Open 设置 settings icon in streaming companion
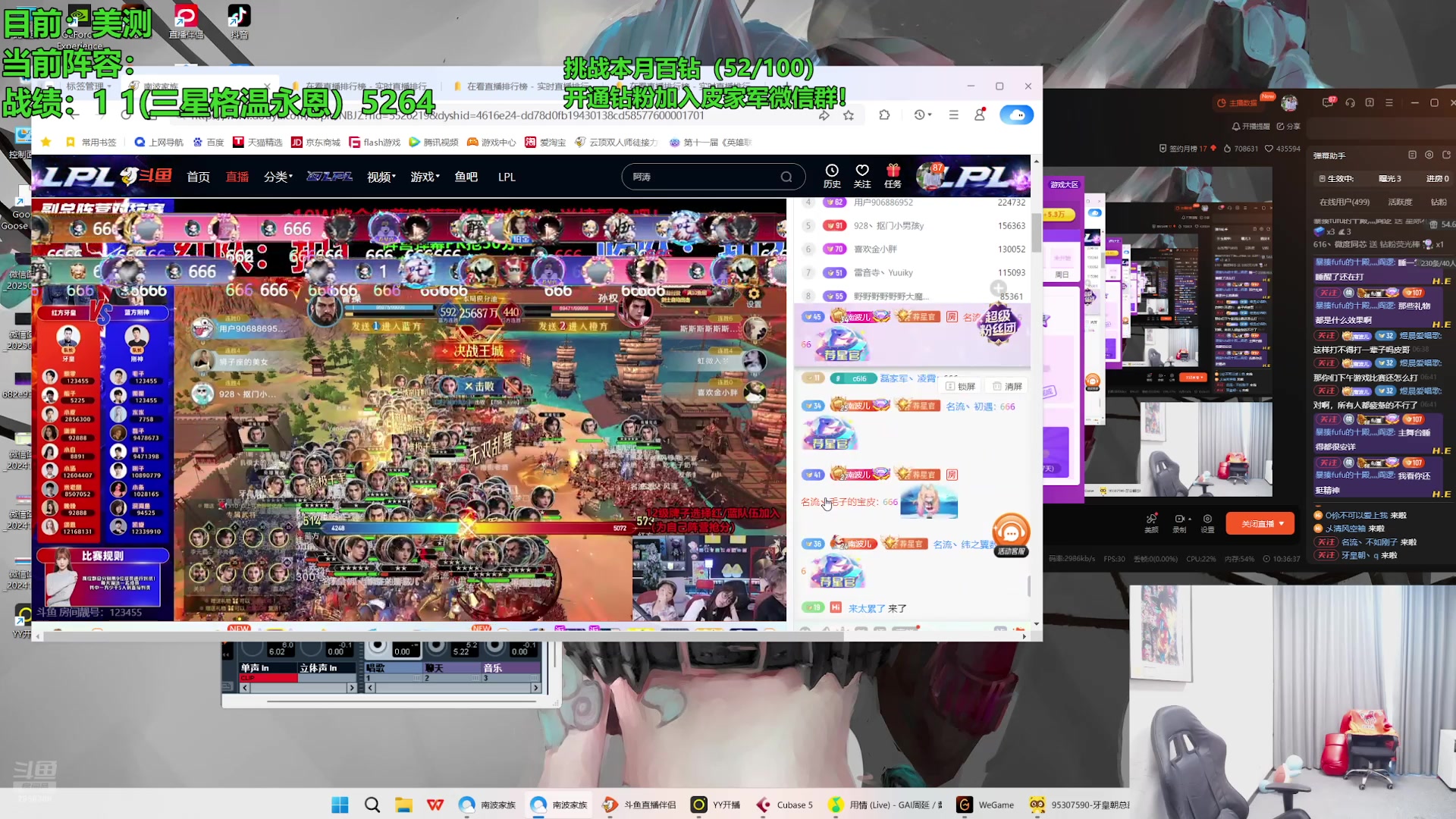1456x819 pixels. [x=1207, y=523]
